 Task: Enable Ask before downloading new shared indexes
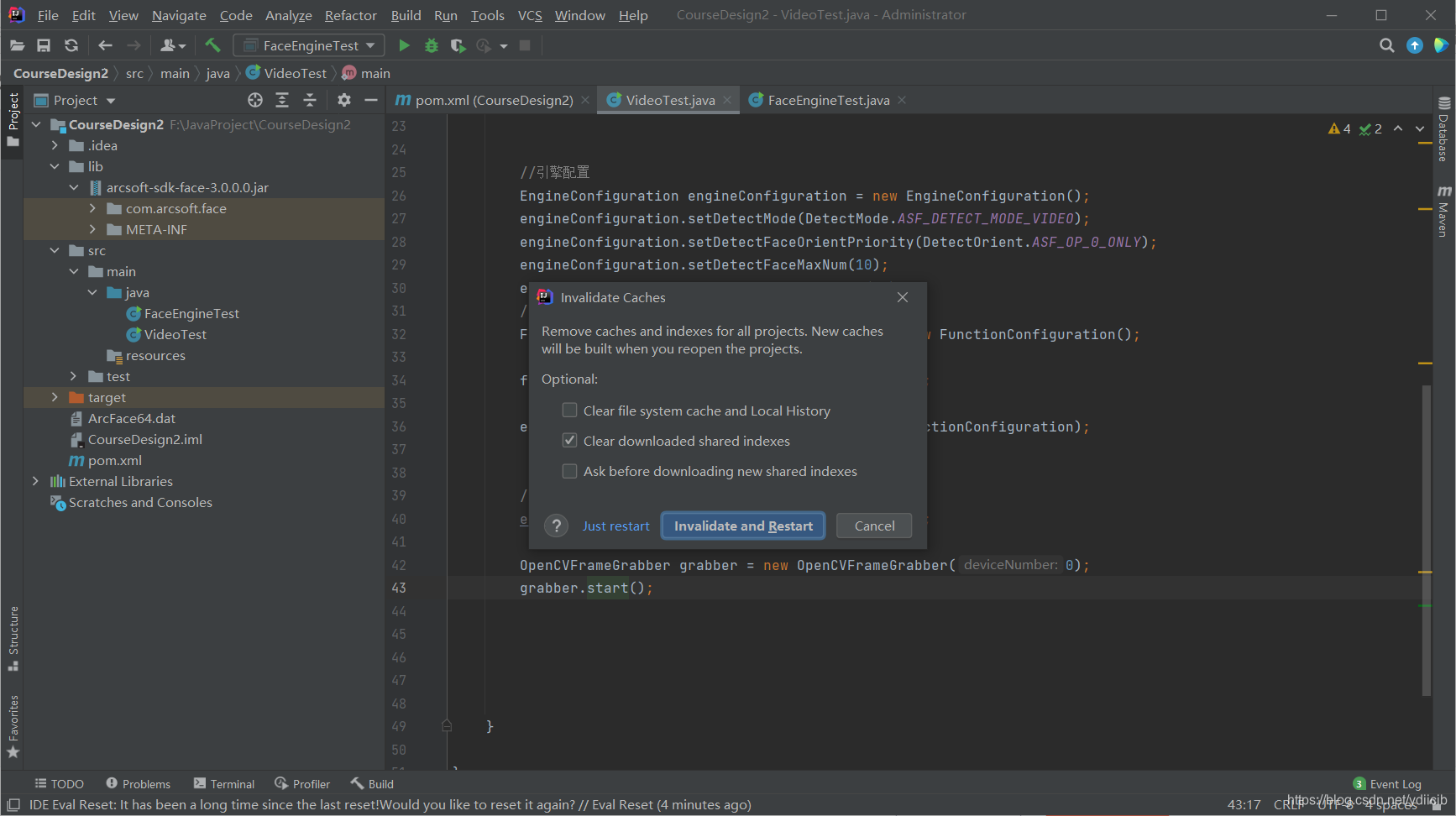(569, 471)
